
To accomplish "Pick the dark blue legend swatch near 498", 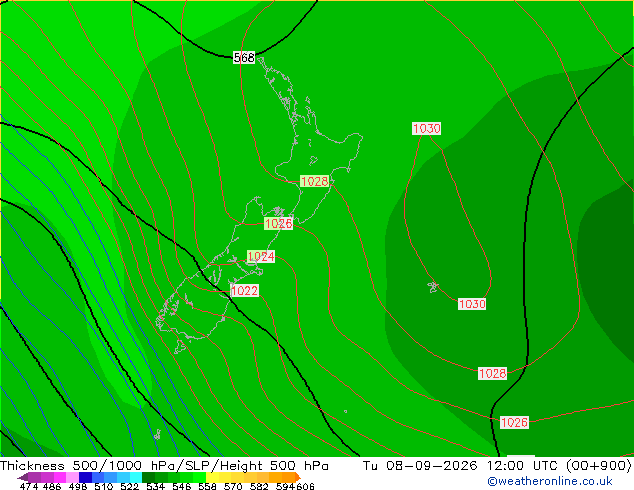I will click(85, 477).
